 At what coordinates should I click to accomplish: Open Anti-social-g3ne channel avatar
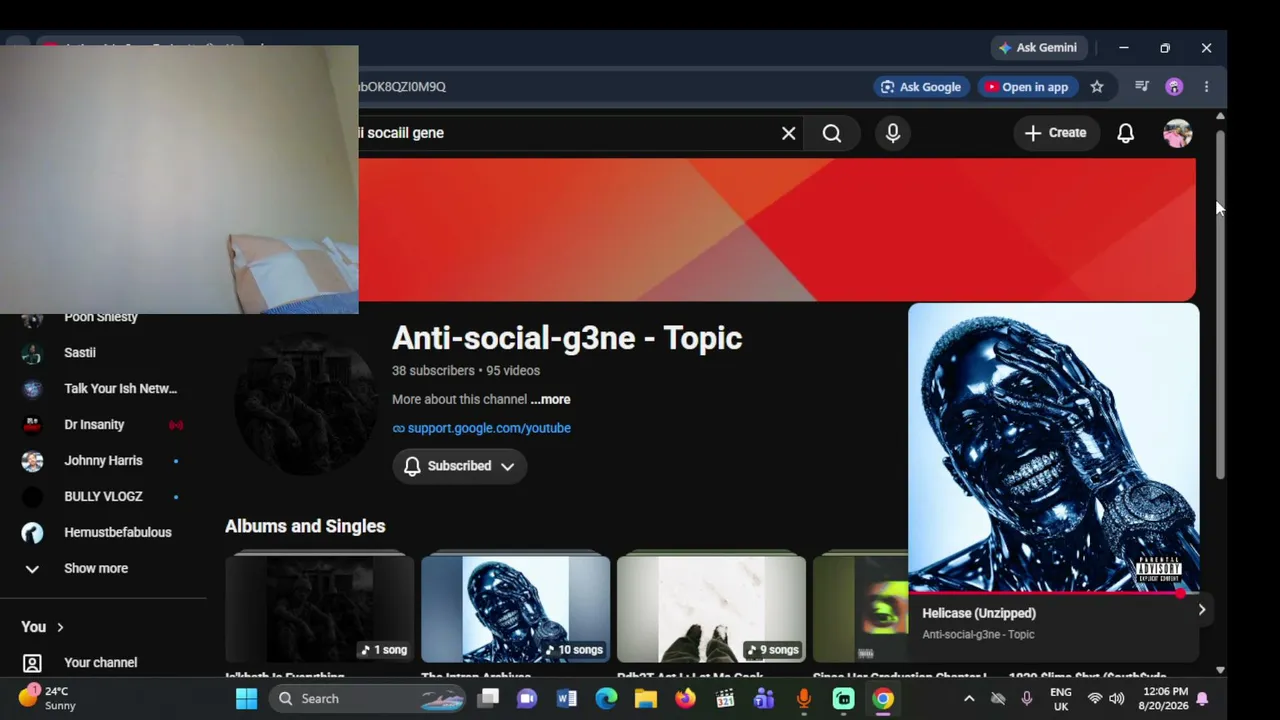(307, 404)
